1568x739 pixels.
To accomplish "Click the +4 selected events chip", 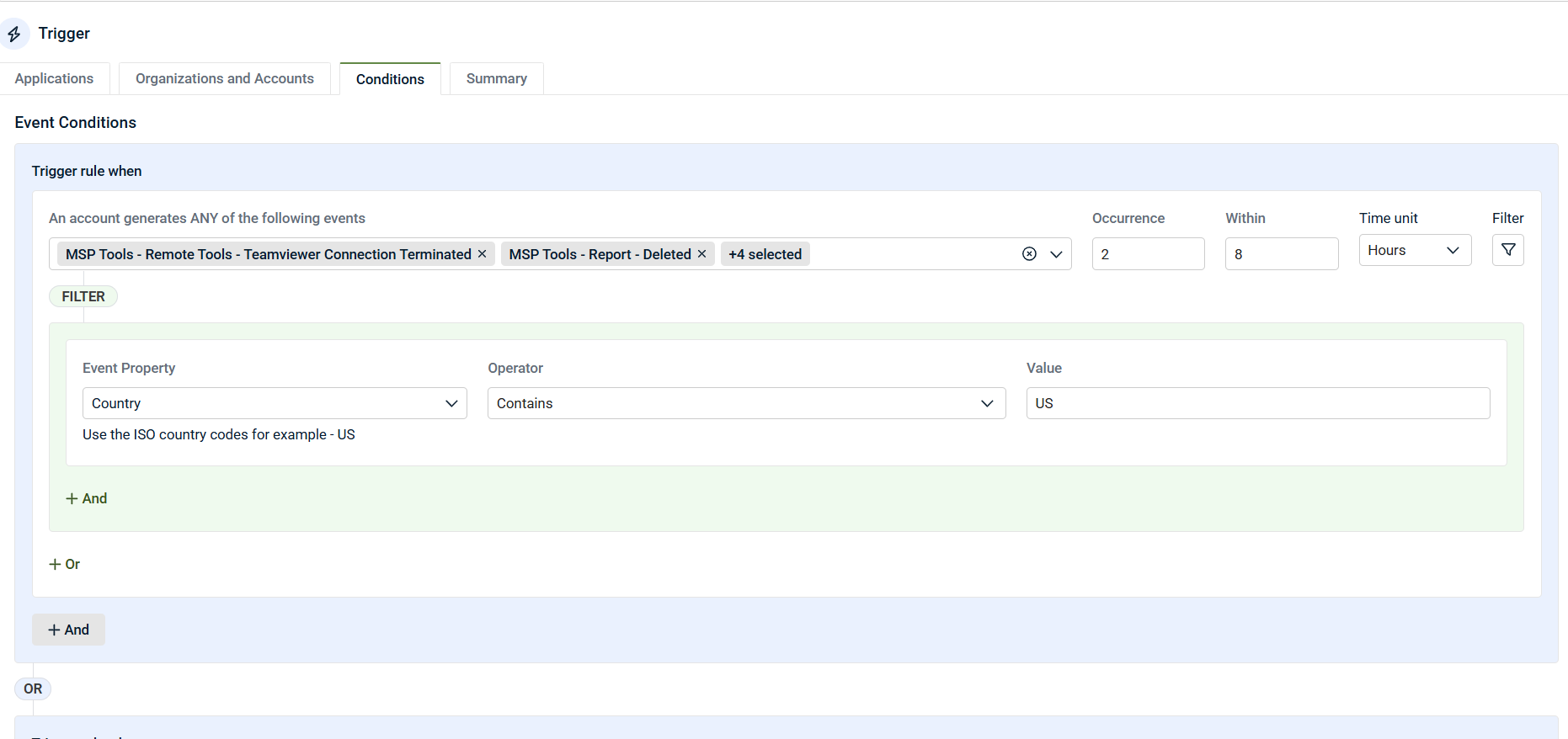I will coord(765,254).
